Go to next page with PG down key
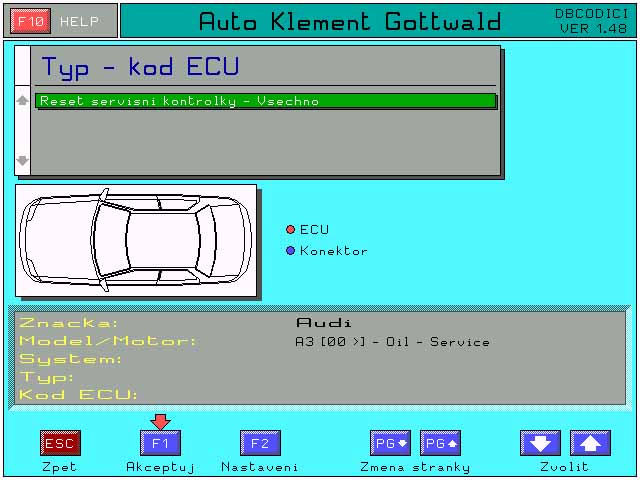Screen dimensions: 640x480 click(390, 443)
